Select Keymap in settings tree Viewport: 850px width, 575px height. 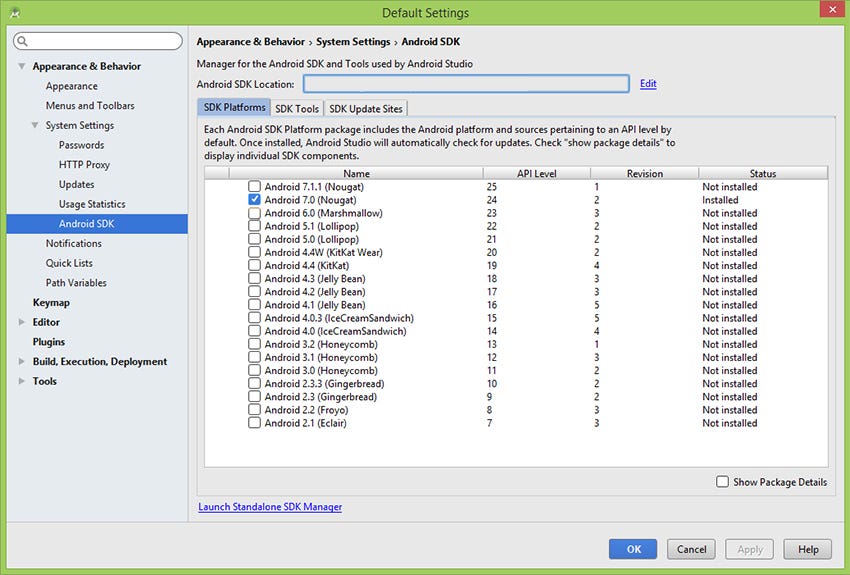[x=51, y=302]
